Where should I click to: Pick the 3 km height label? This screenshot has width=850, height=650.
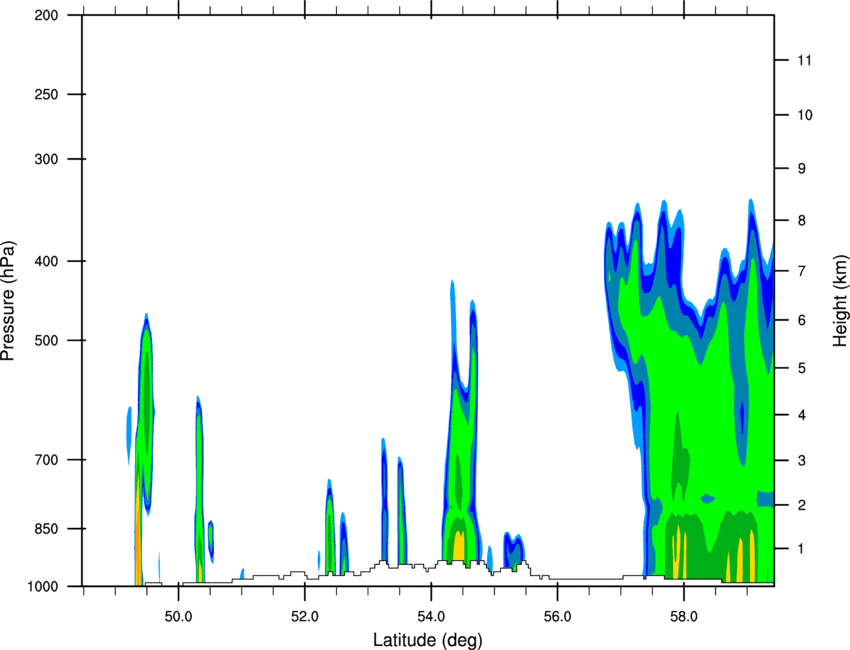coord(802,461)
